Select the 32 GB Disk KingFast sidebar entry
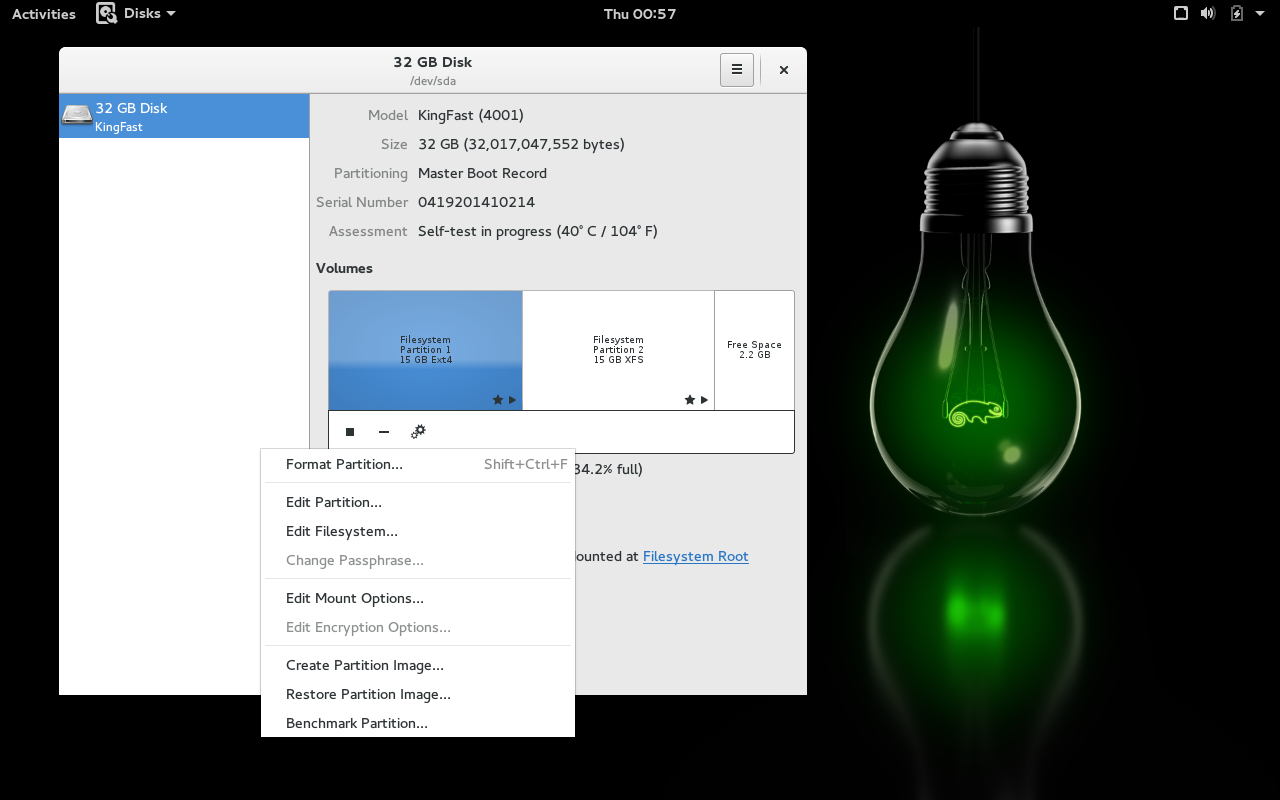The width and height of the screenshot is (1280, 800). click(x=184, y=116)
